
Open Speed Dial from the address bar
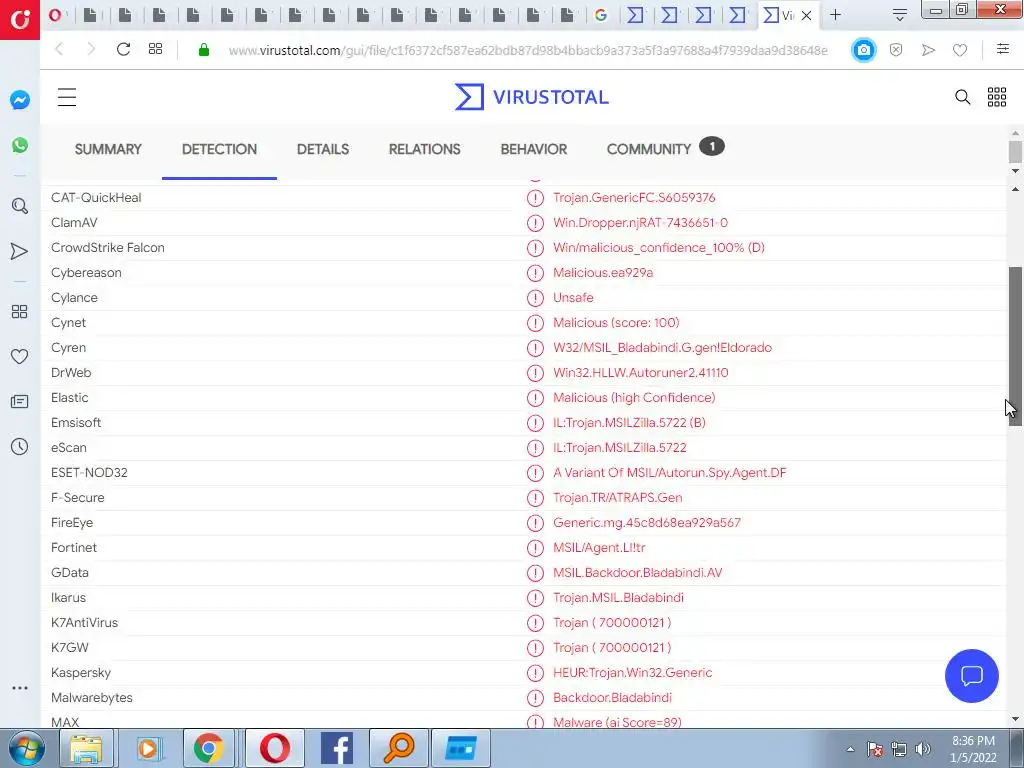pos(155,50)
